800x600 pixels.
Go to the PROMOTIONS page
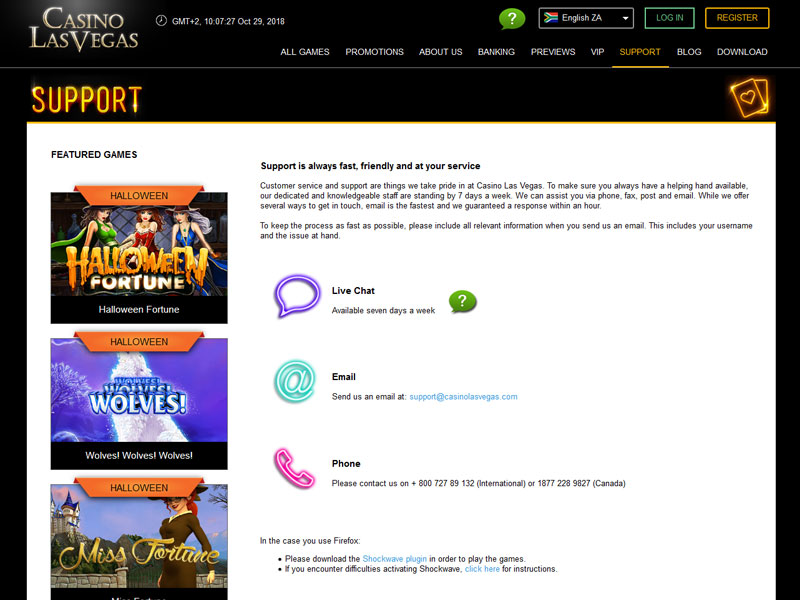pyautogui.click(x=374, y=52)
